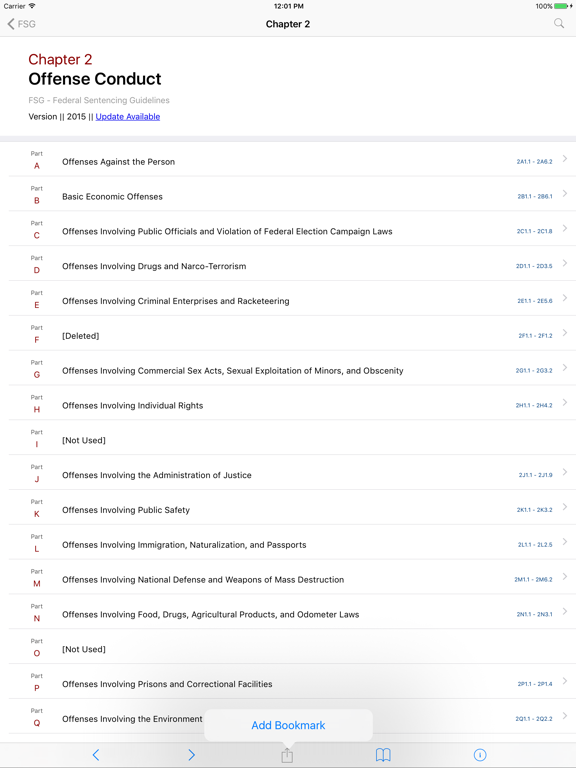Expand chevron for range 2C1.1 - 2C1.8

(x=565, y=228)
